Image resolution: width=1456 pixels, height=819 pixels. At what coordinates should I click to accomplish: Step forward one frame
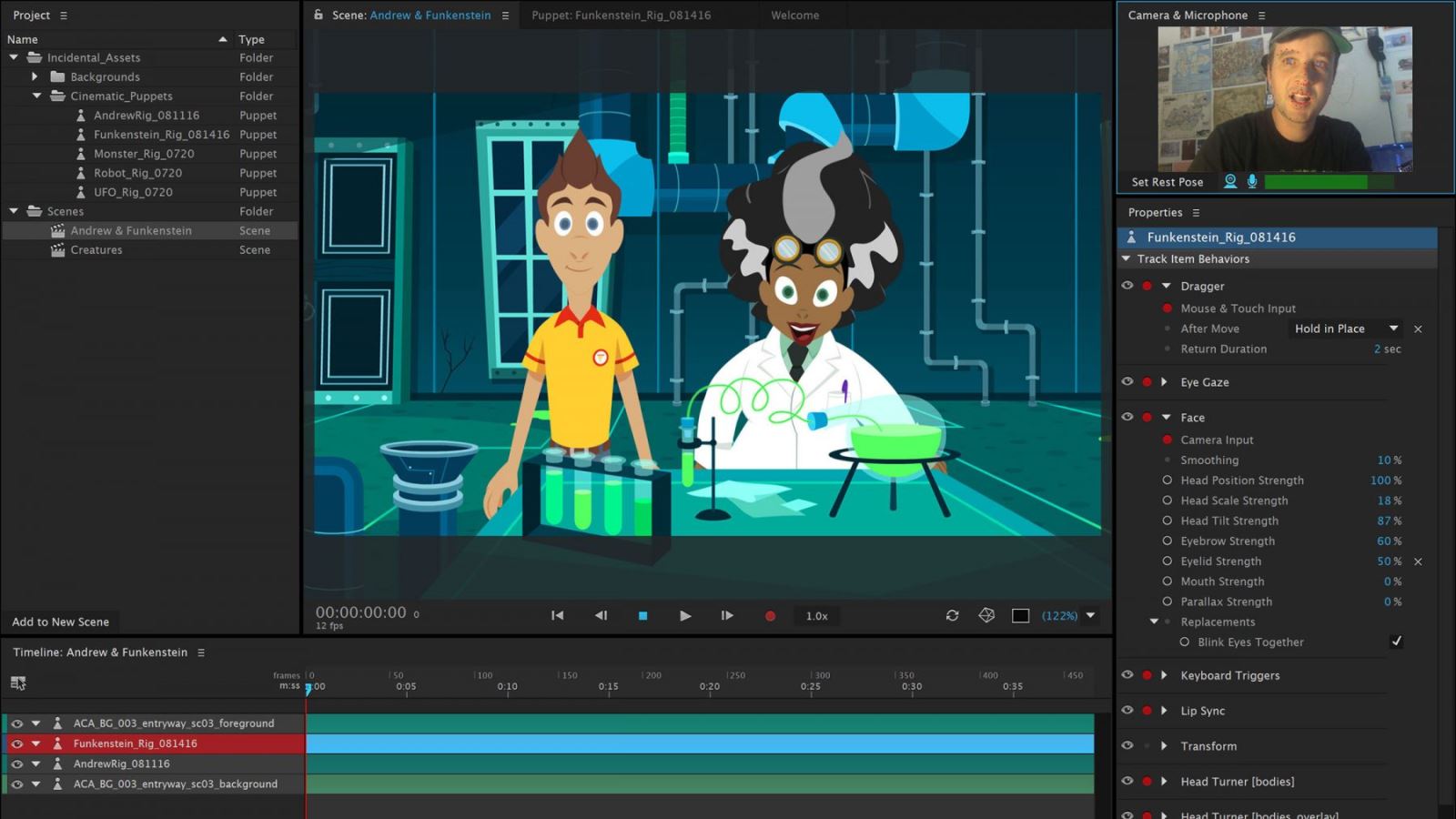726,616
